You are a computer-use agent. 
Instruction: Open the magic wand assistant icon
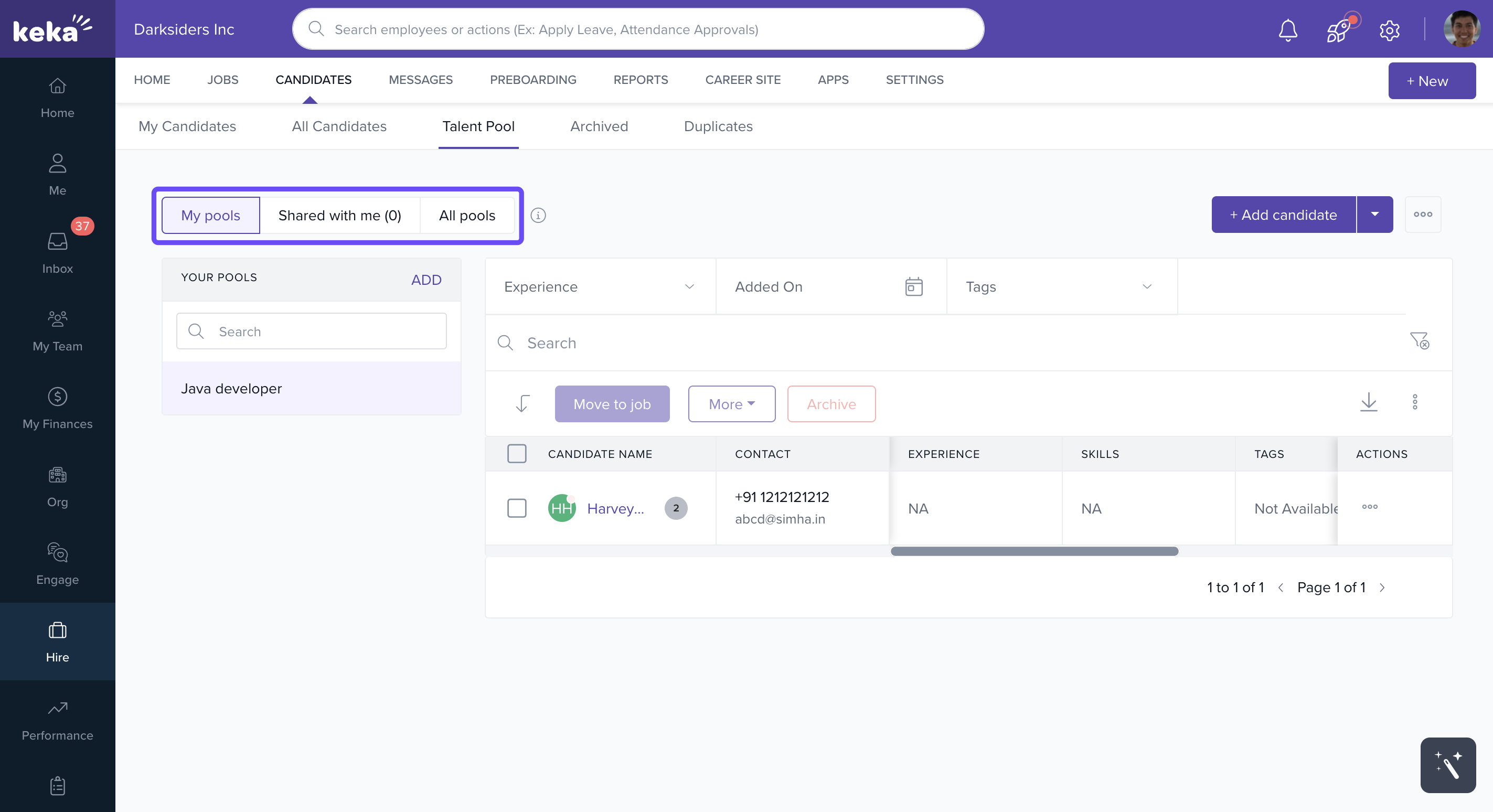[1447, 765]
